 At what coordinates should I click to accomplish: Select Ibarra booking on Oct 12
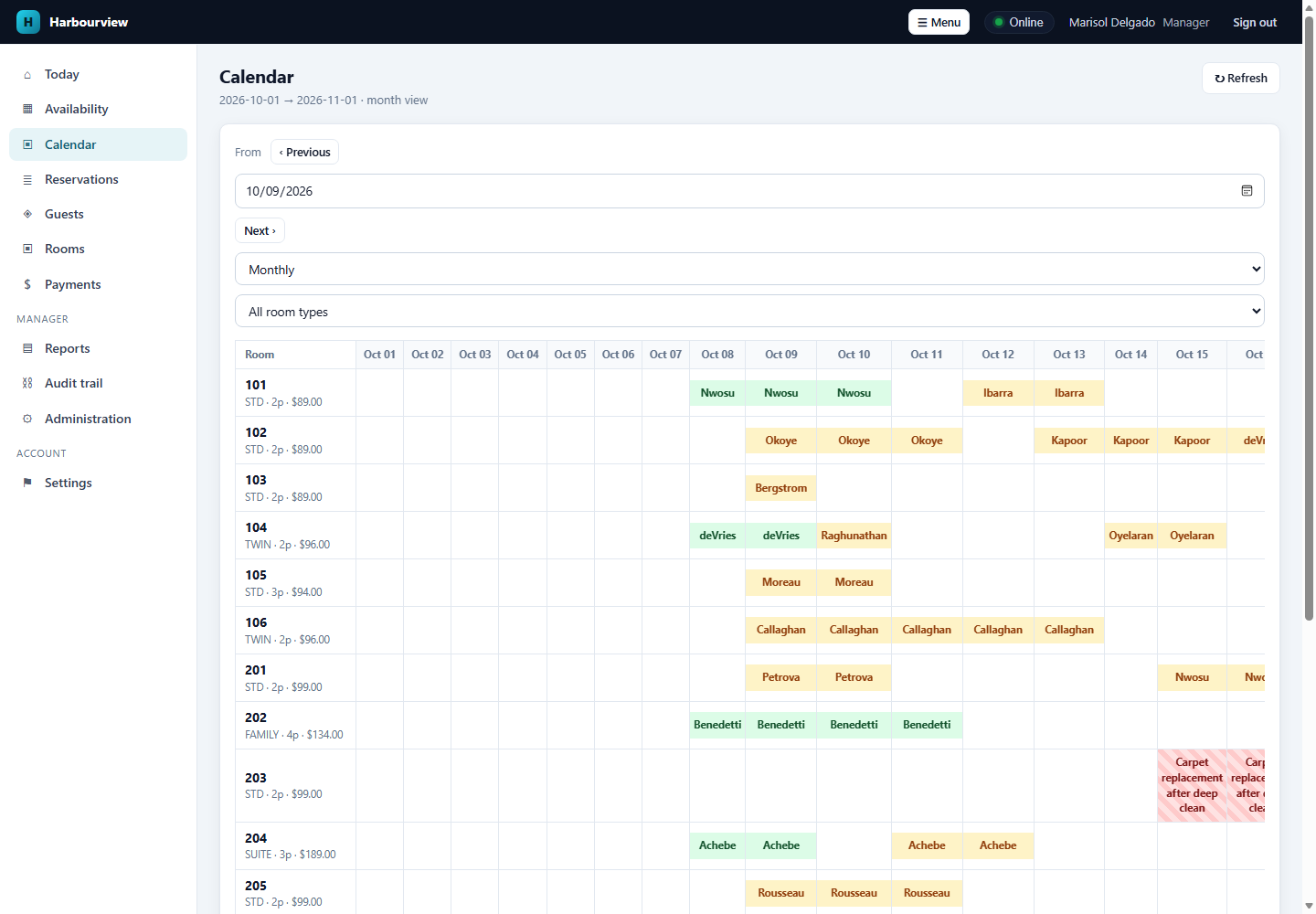pyautogui.click(x=998, y=393)
